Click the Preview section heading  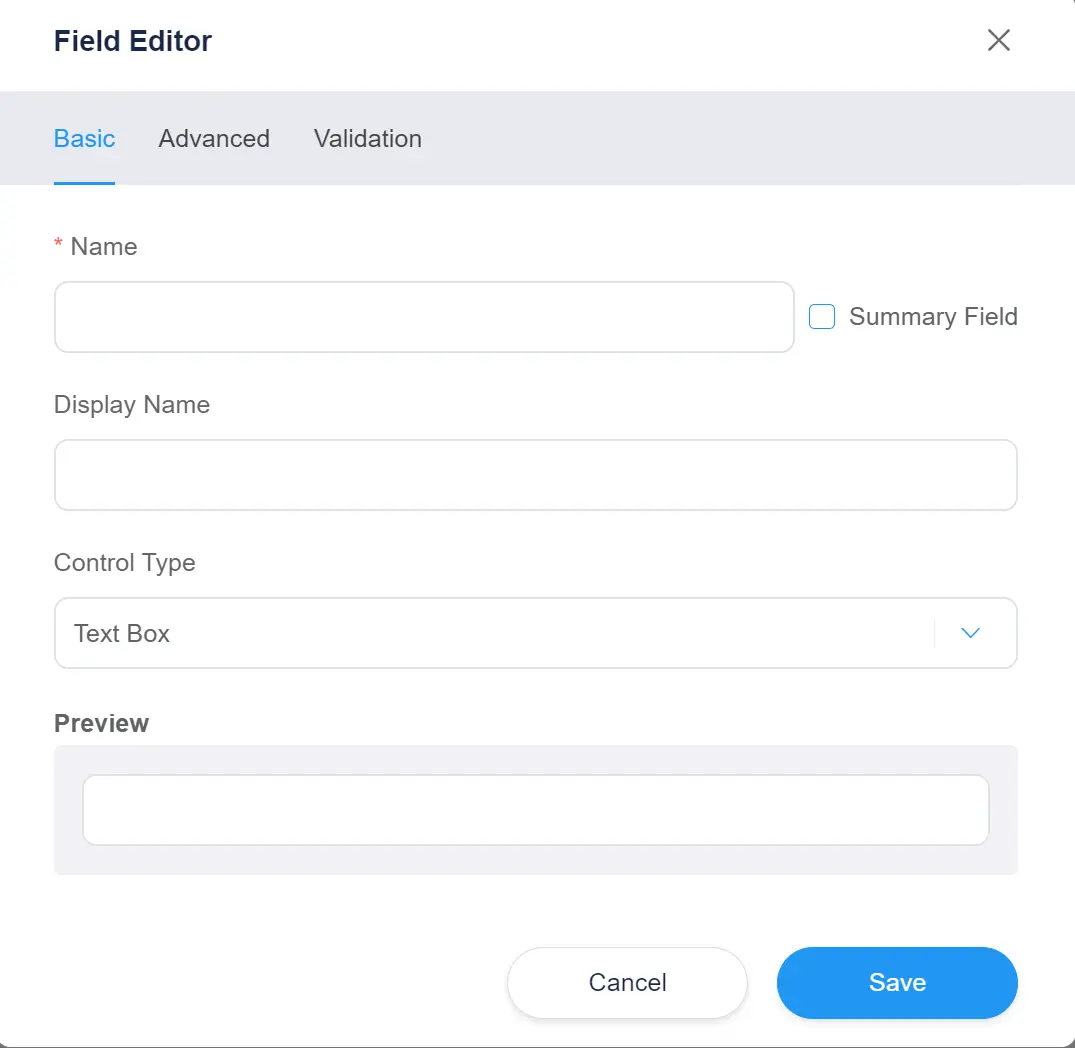point(101,724)
